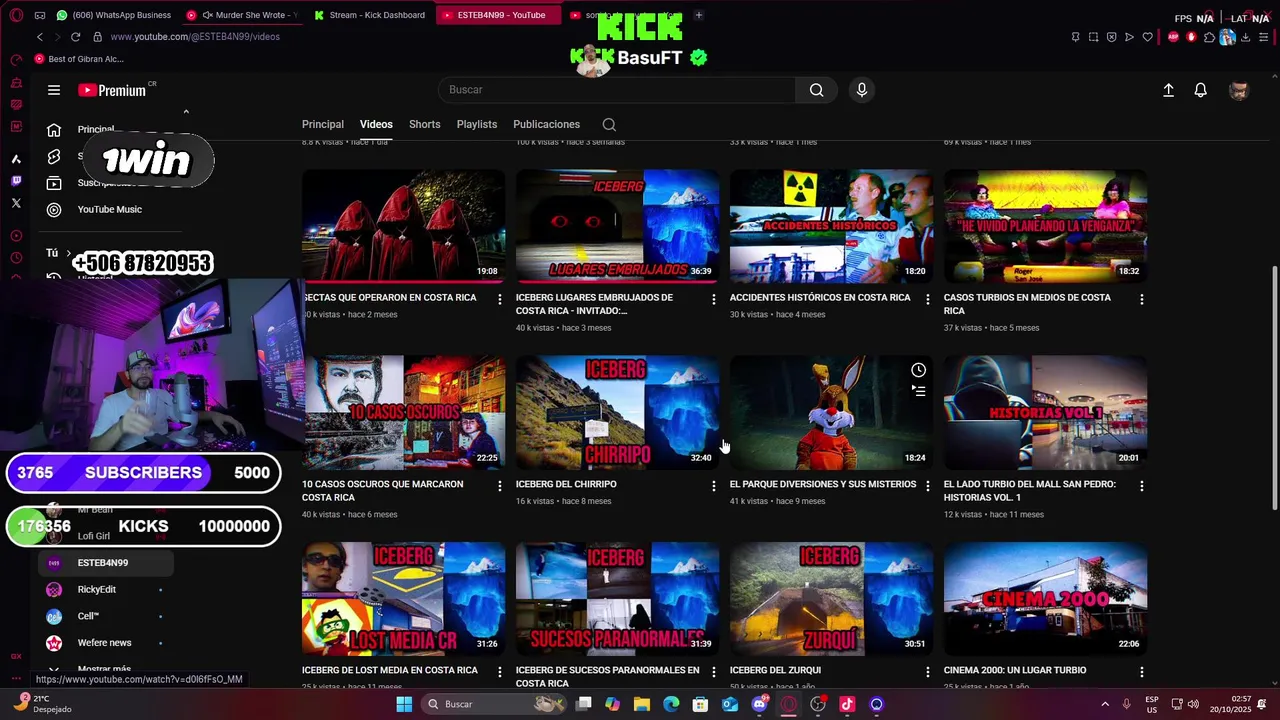Open Iceberg Lugares Embrujados thumbnail
Viewport: 1280px width, 720px height.
[x=617, y=226]
